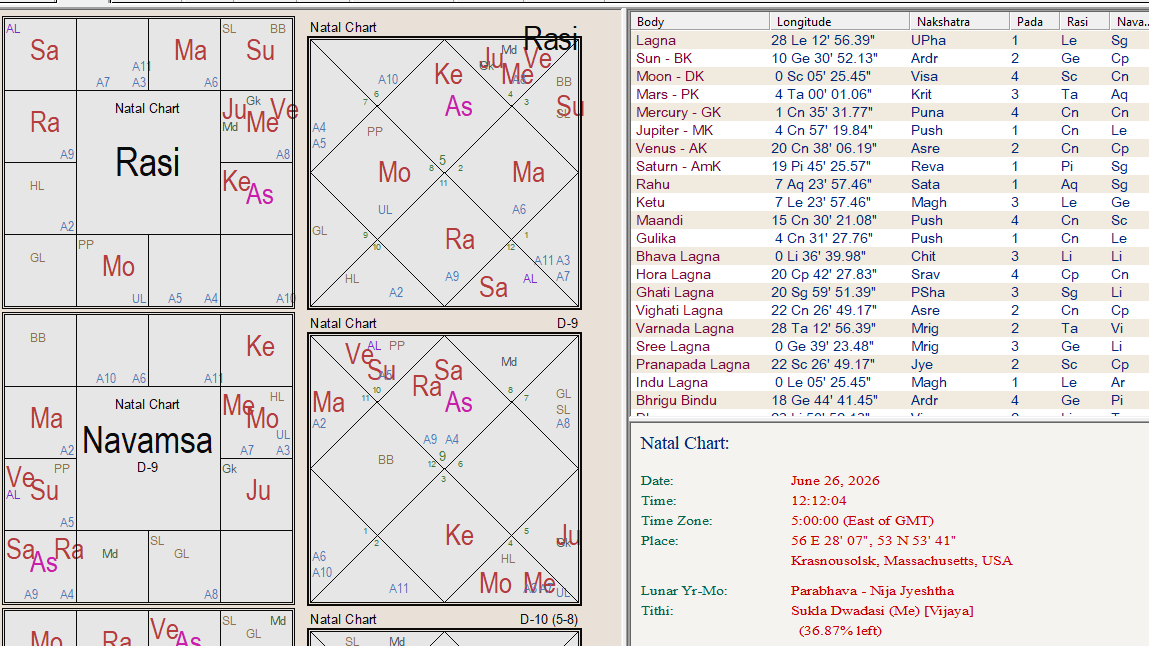The height and width of the screenshot is (646, 1149).
Task: Click the Longitude column header
Action: 839,22
